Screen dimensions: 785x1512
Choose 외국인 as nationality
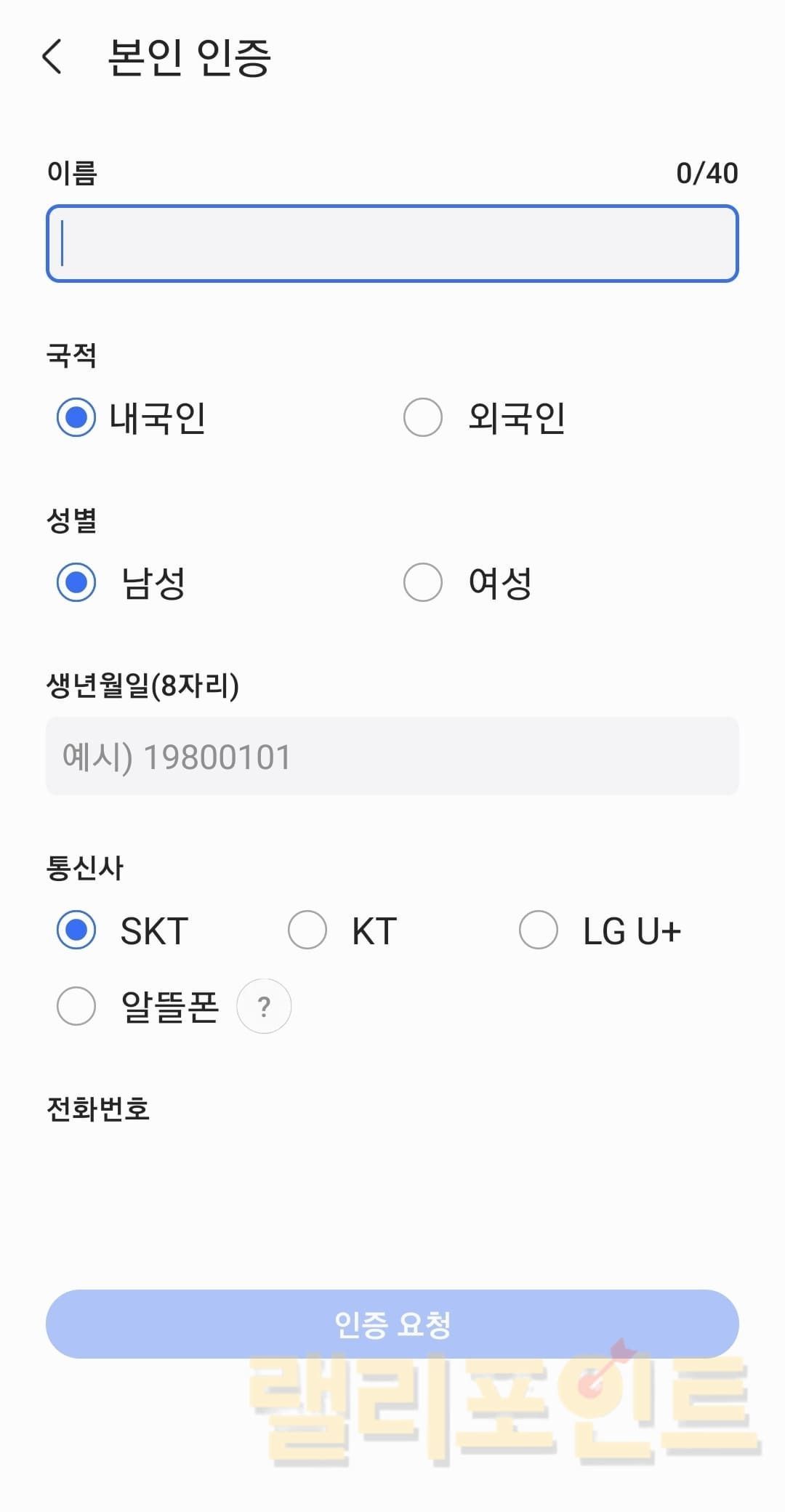point(423,418)
